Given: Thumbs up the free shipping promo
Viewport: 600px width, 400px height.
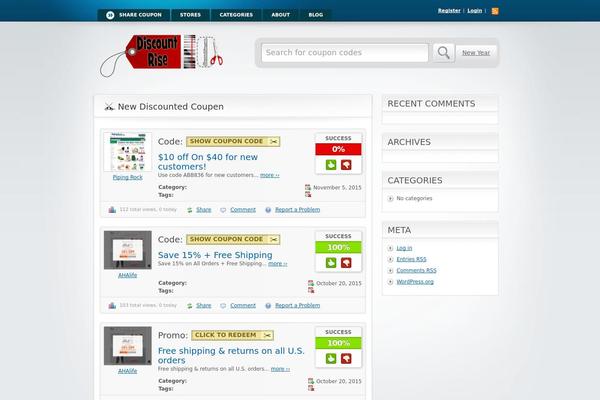Looking at the screenshot, I should pos(331,359).
